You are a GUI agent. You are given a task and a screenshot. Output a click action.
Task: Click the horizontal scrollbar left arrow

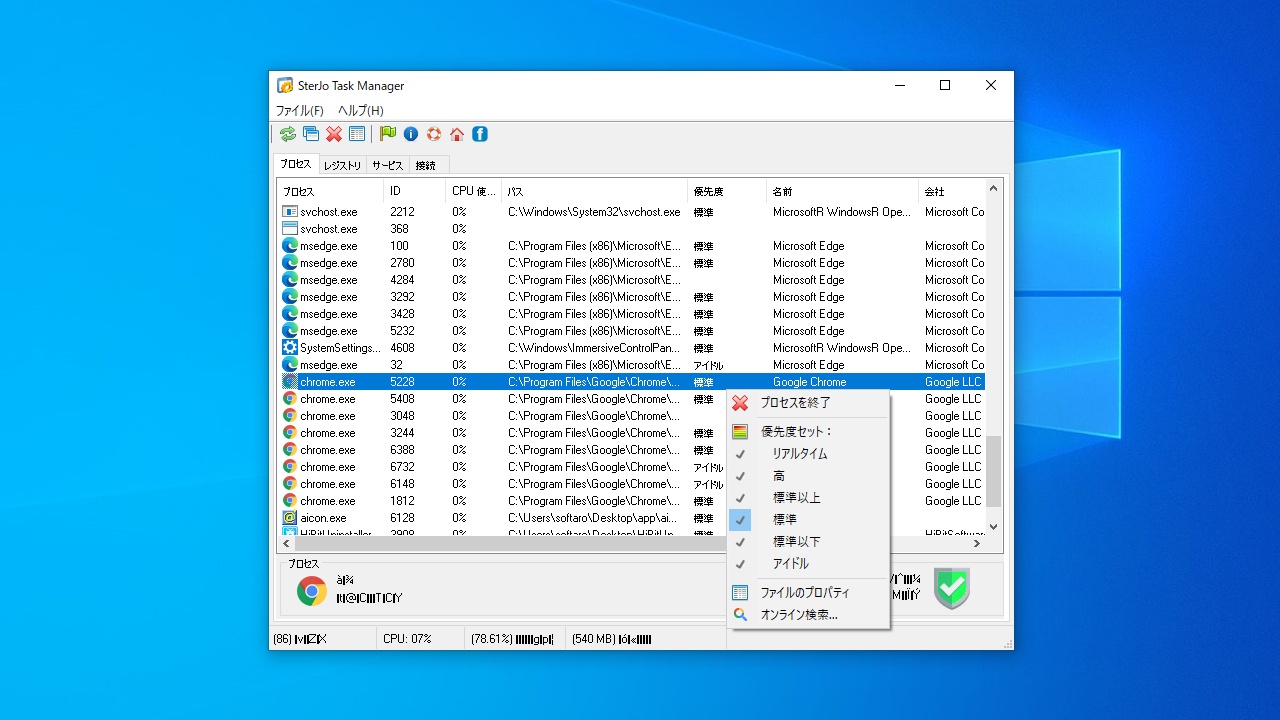coord(286,544)
